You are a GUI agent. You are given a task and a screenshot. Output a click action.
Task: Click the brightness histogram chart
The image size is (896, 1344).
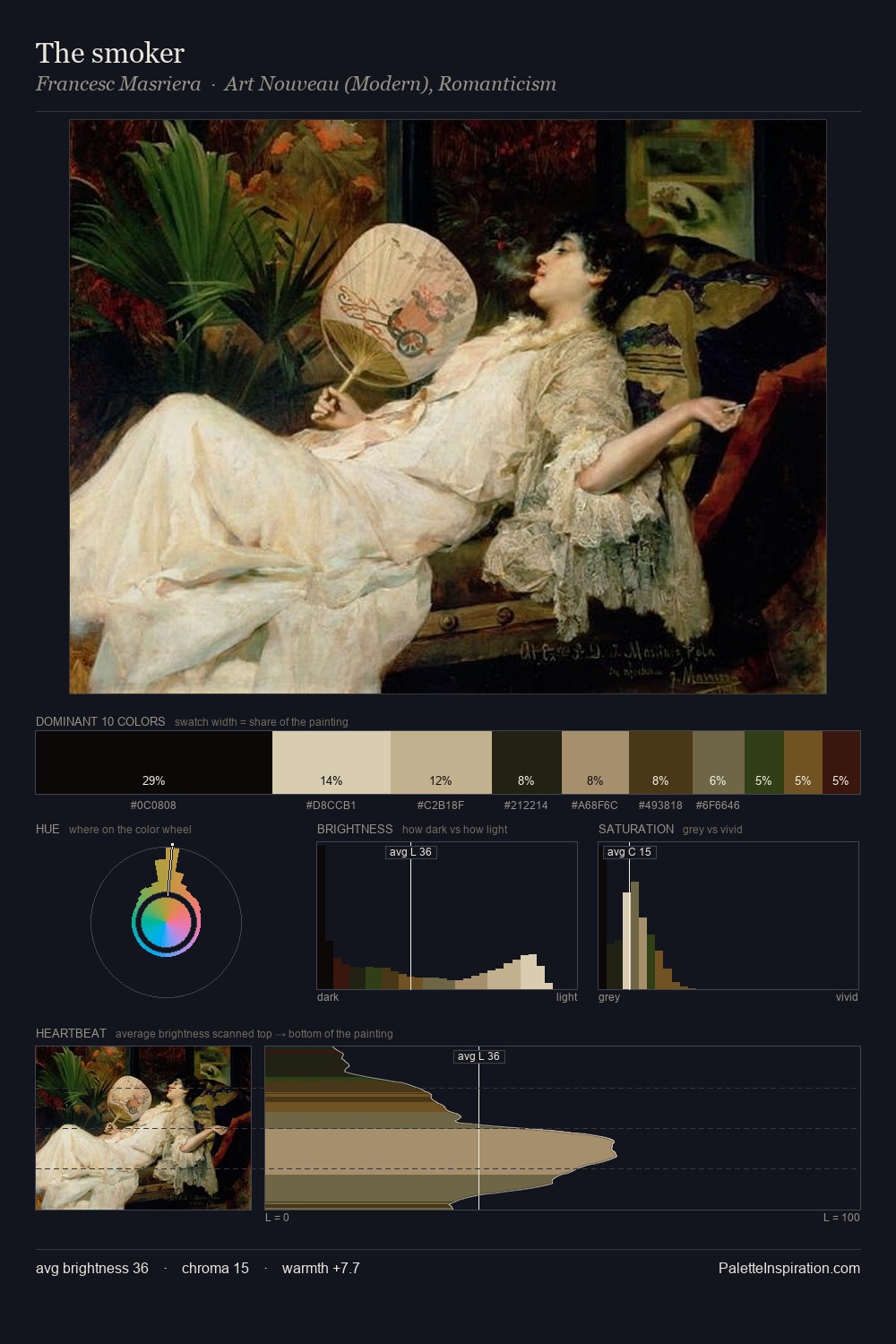coord(447,916)
